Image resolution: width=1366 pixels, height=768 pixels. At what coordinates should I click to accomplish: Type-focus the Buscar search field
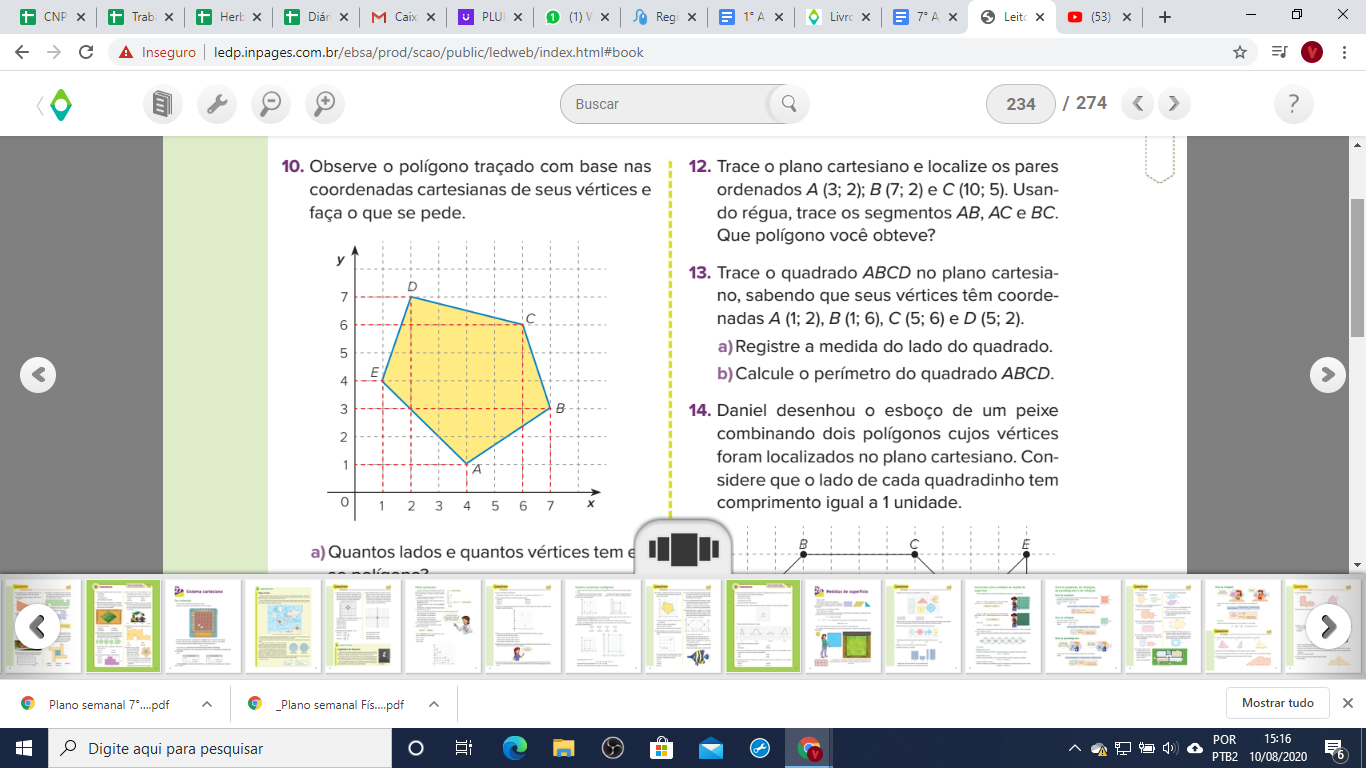point(667,104)
